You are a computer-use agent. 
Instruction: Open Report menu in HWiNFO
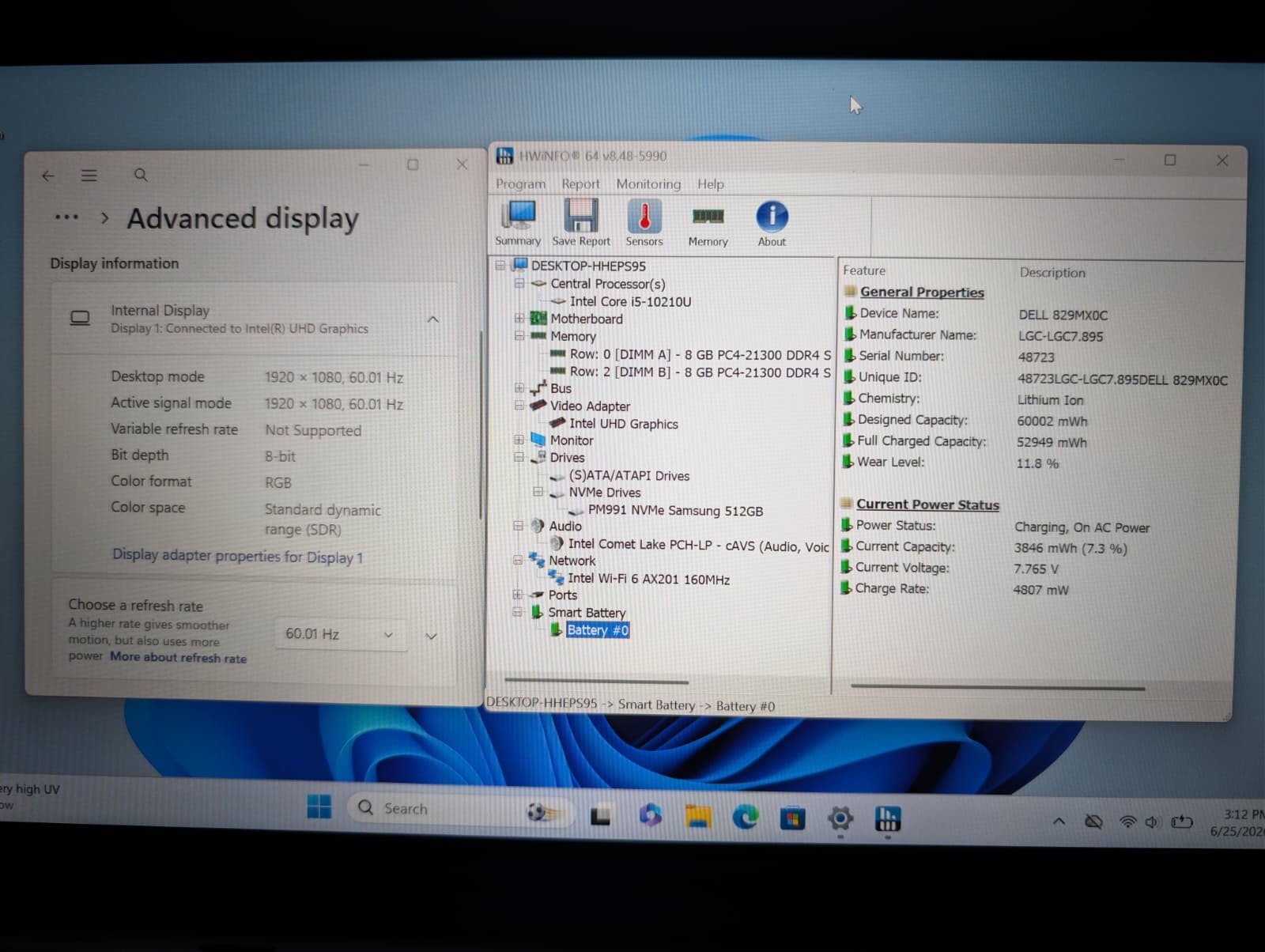(580, 183)
